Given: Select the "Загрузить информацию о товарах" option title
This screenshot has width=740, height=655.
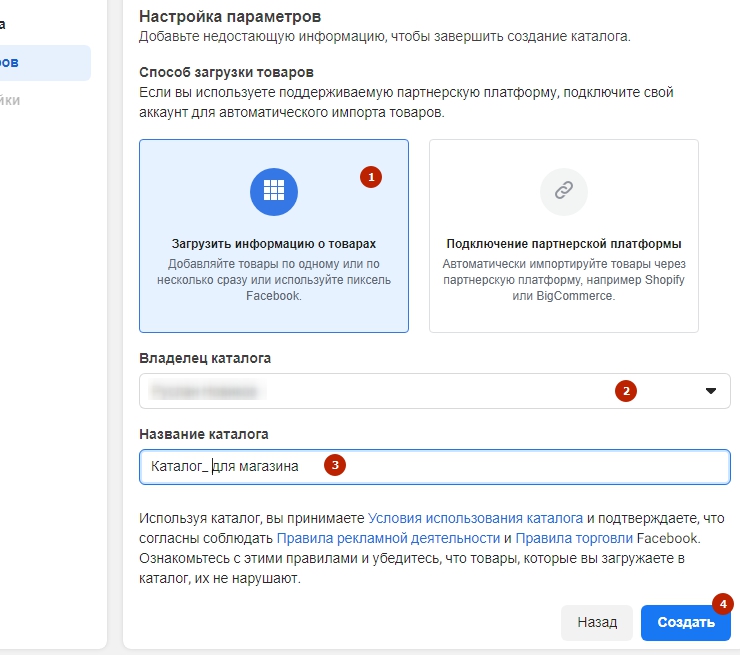Looking at the screenshot, I should (x=274, y=243).
